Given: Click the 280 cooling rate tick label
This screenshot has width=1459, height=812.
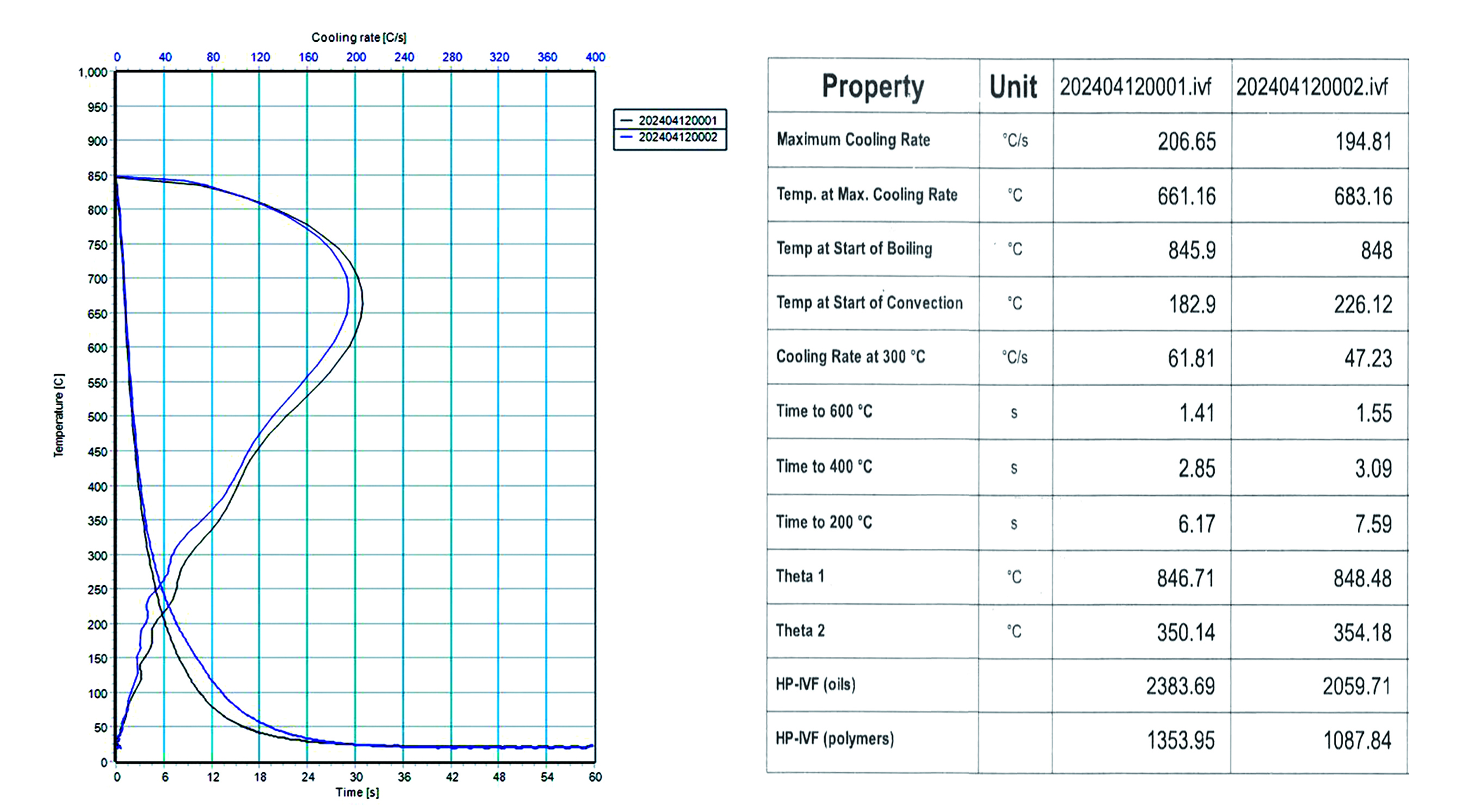Looking at the screenshot, I should (452, 57).
